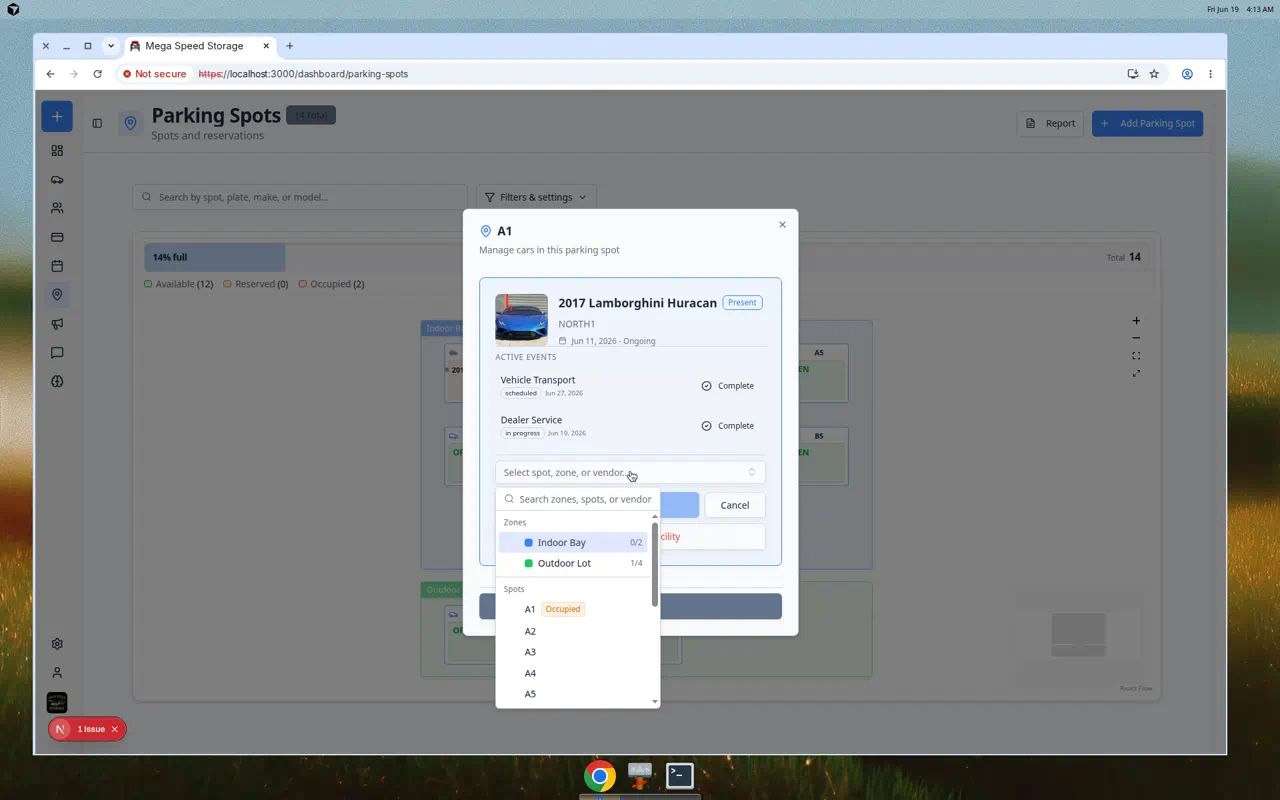Viewport: 1280px width, 800px height.
Task: Click the green Outdoor Lot color dot
Action: click(x=529, y=563)
